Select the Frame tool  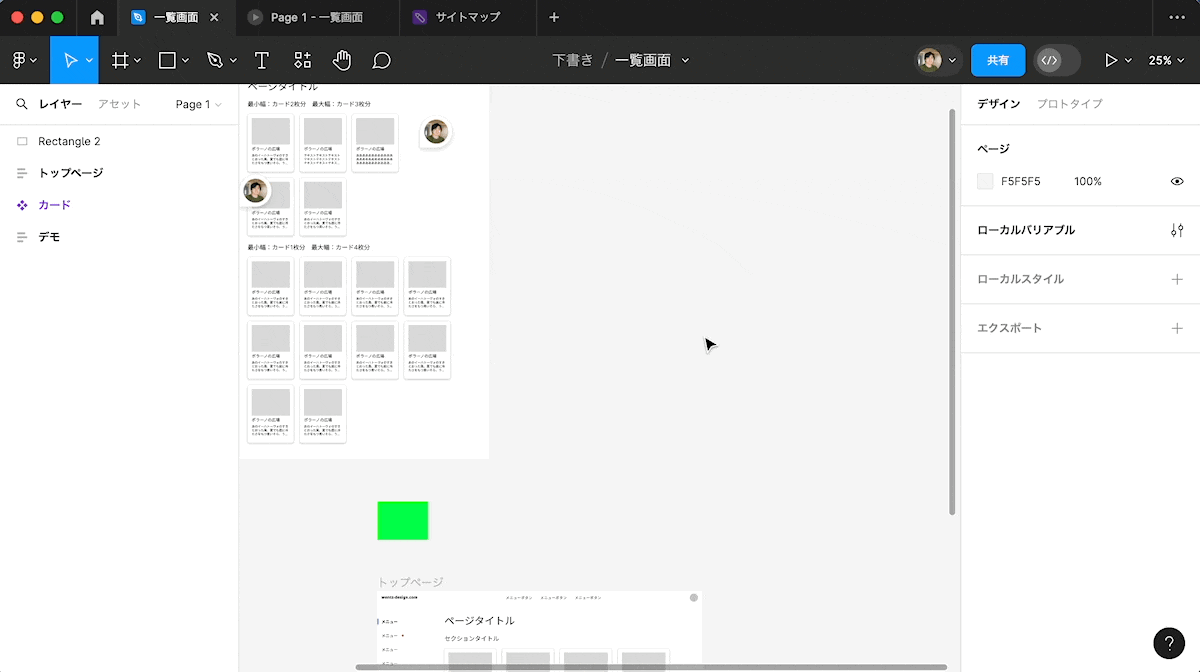(120, 60)
